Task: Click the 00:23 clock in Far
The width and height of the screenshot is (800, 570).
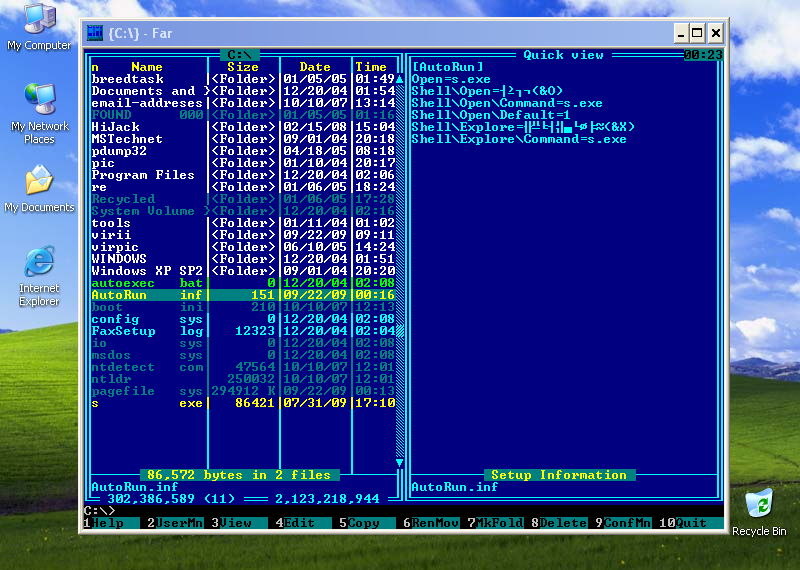Action: [x=703, y=55]
